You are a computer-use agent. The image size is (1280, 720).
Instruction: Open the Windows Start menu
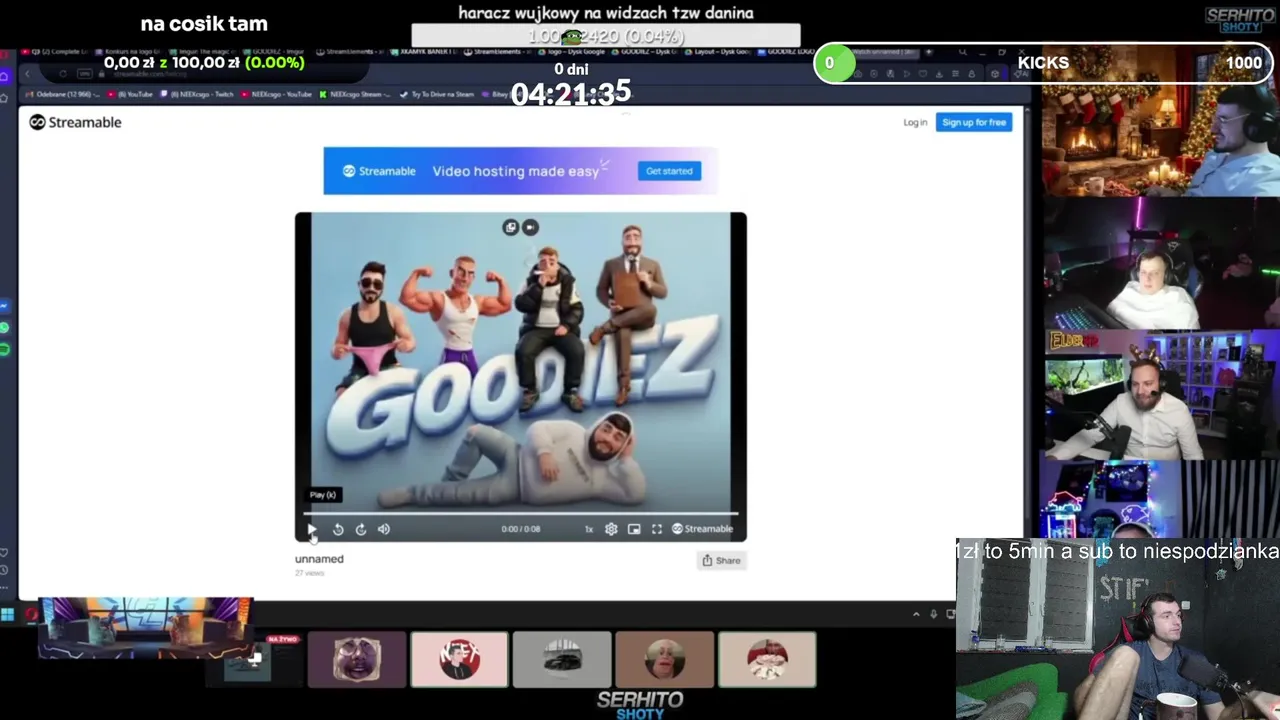click(x=8, y=614)
